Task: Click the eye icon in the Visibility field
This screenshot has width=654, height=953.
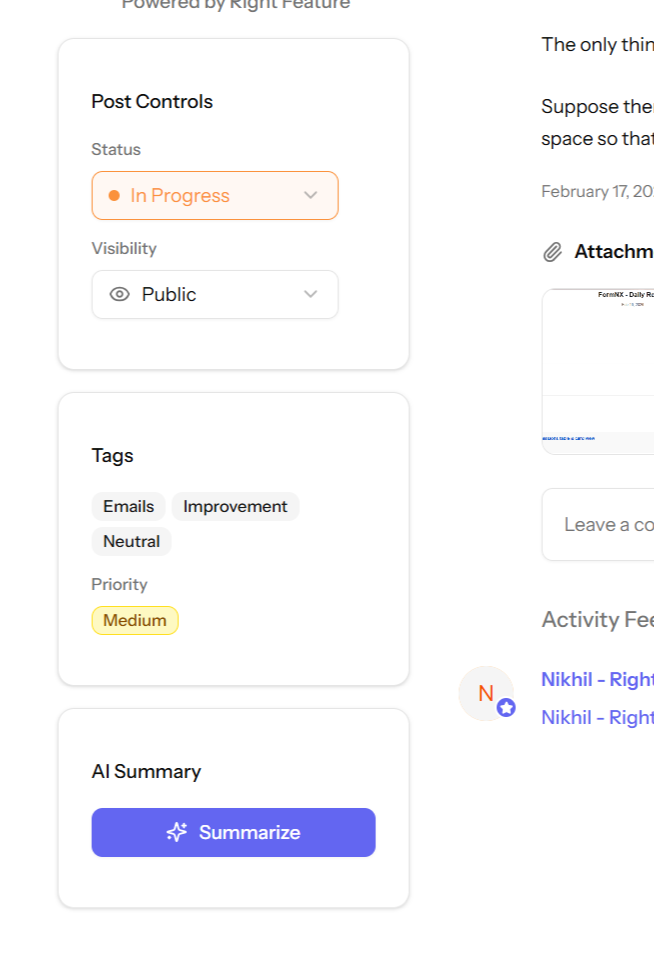Action: (120, 294)
